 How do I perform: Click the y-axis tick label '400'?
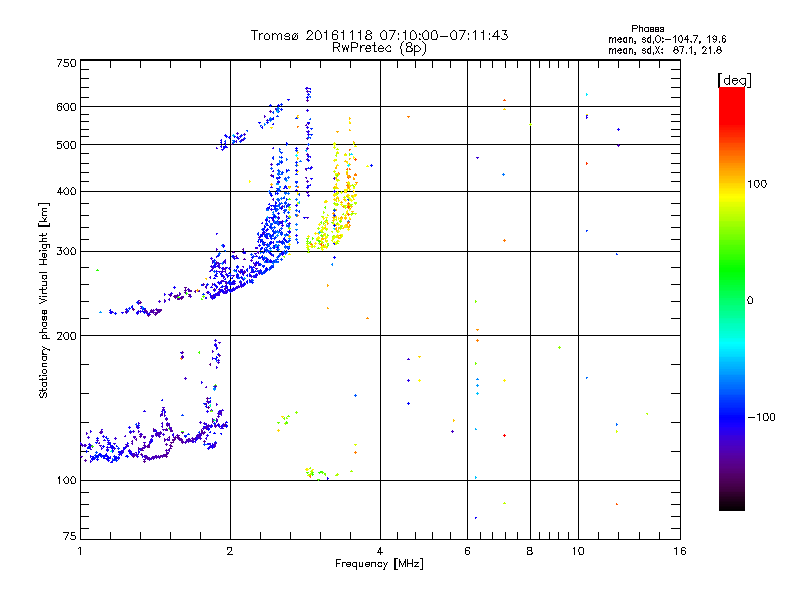(x=66, y=191)
